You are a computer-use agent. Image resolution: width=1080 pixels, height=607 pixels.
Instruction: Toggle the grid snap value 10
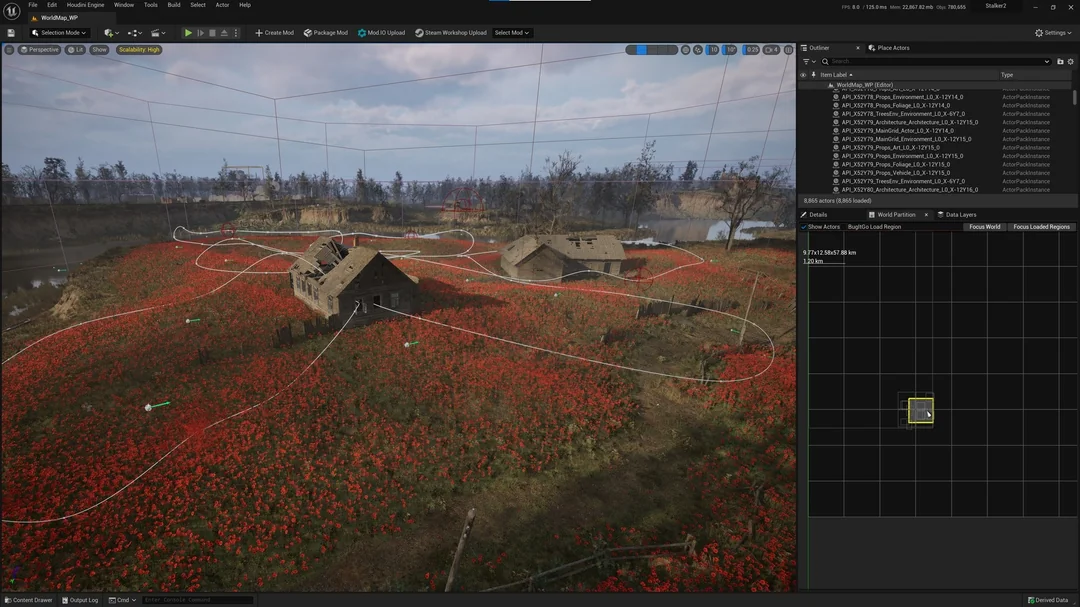click(x=713, y=49)
